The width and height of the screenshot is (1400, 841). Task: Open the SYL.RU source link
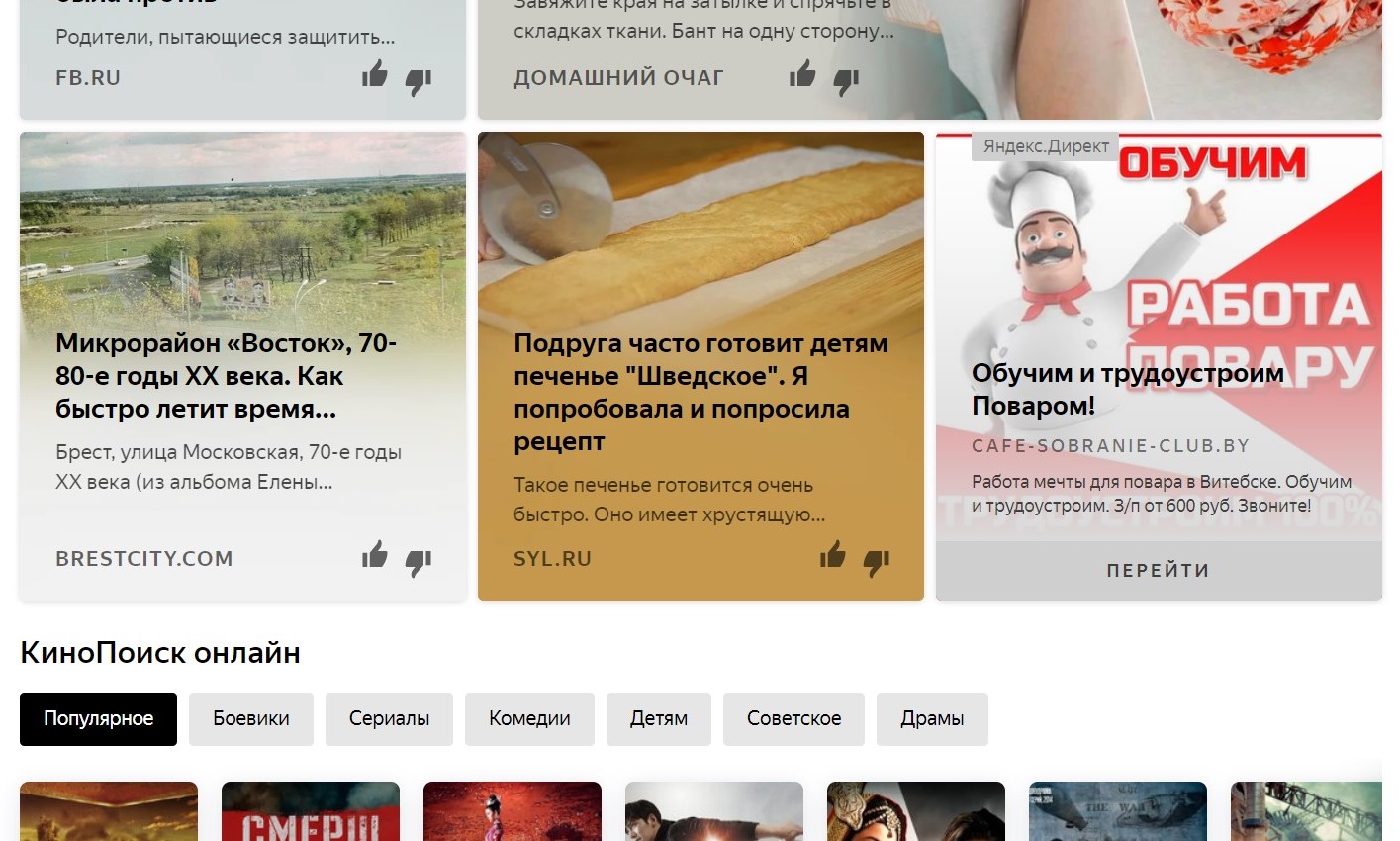point(552,558)
